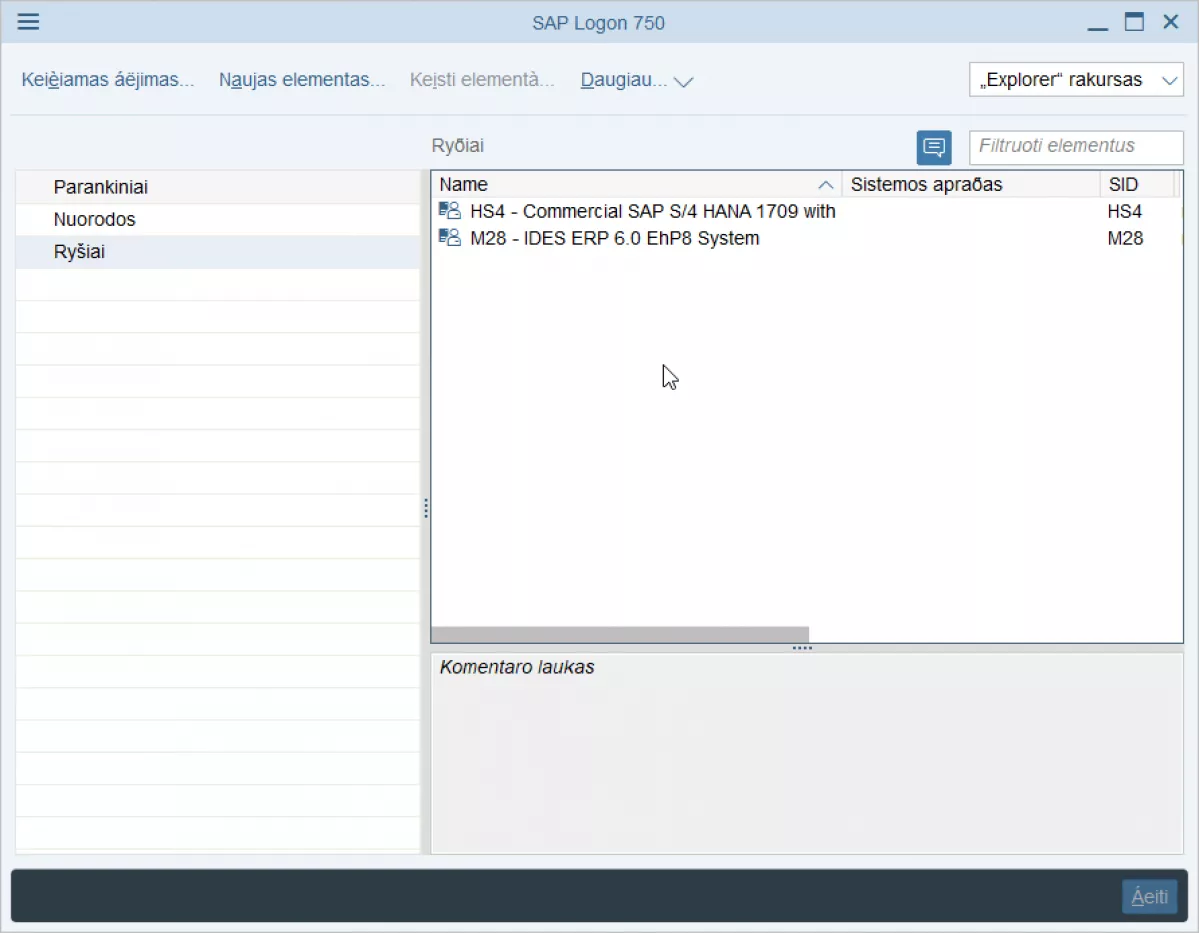This screenshot has height=933, width=1199.
Task: Select Ryšiai in the left tree
Action: coord(218,252)
